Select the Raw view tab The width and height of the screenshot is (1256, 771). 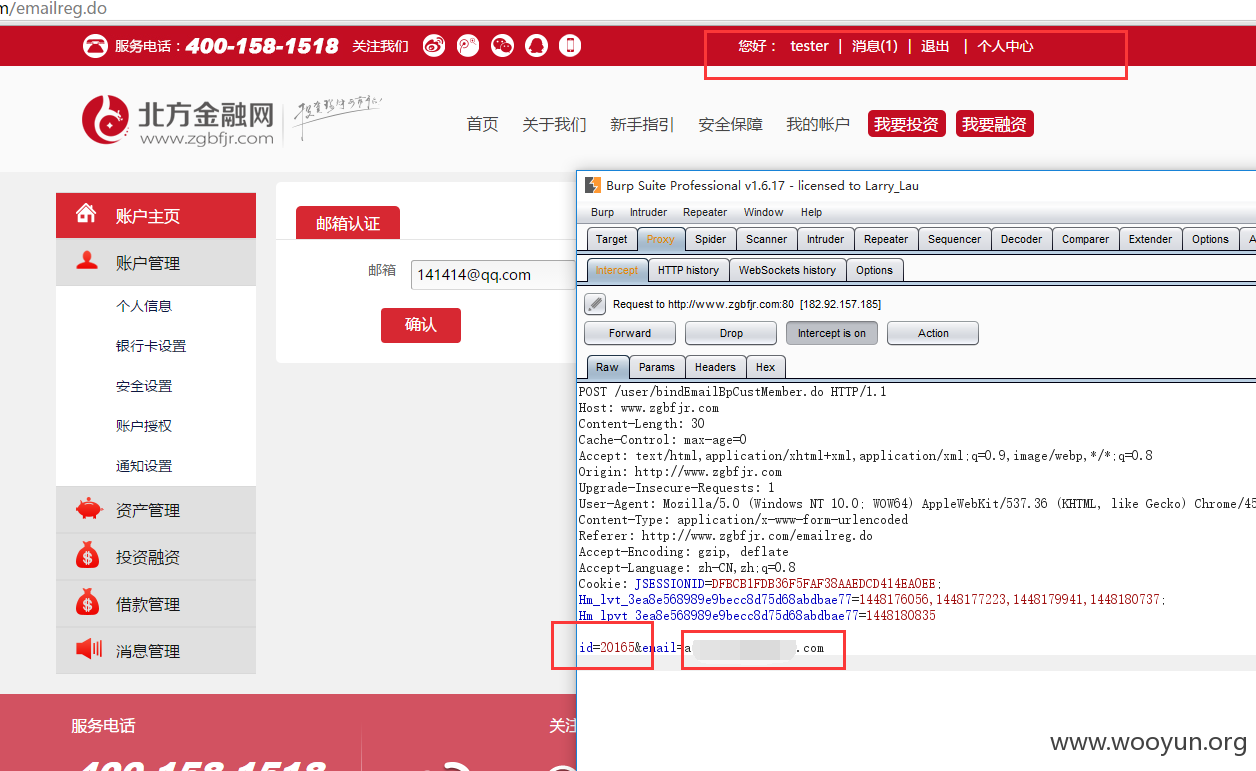point(607,367)
